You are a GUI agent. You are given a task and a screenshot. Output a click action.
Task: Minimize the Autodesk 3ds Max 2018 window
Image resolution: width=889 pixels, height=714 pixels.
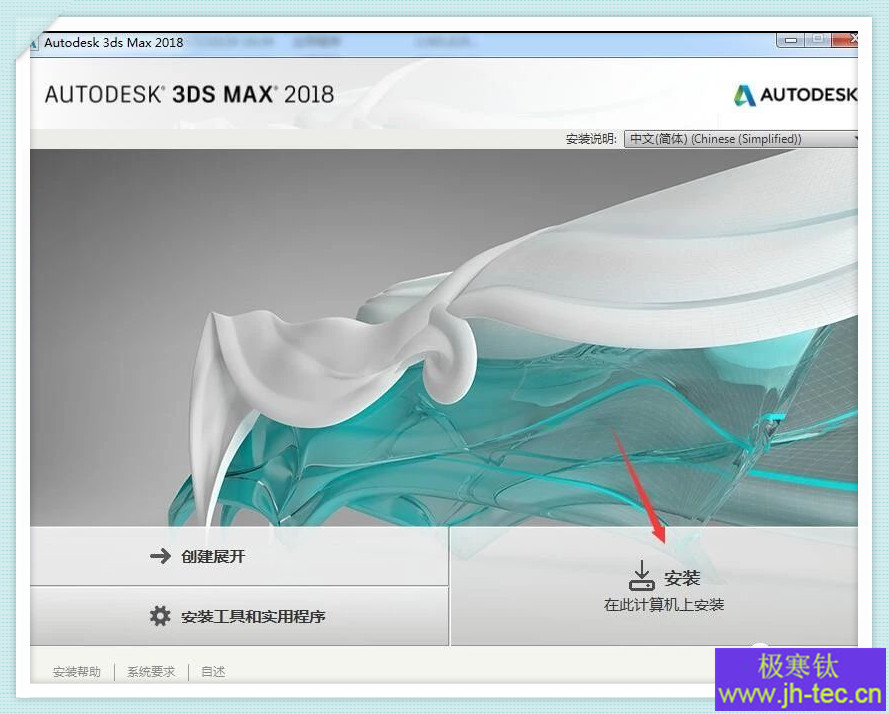pos(791,40)
